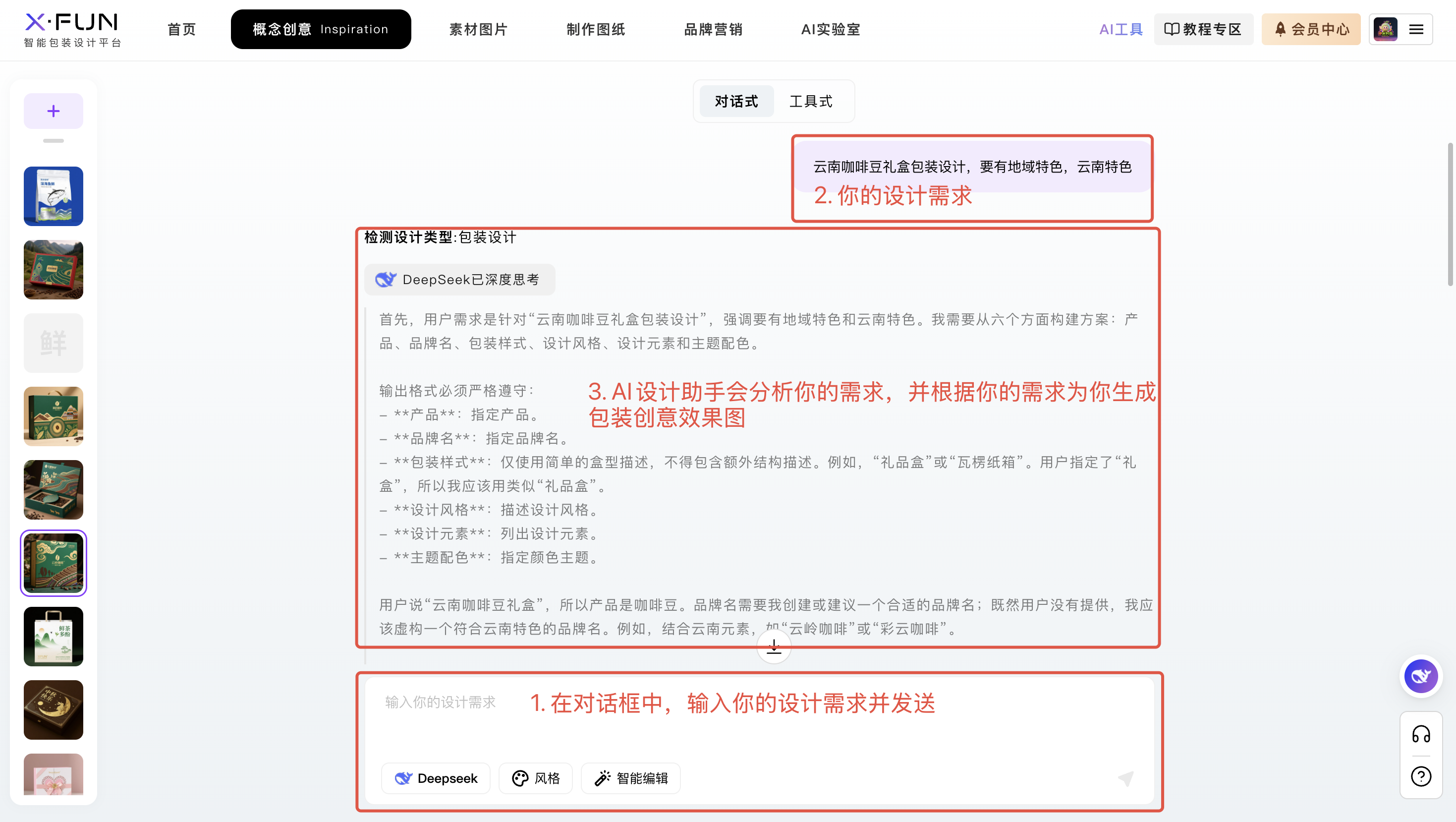1456x822 pixels.
Task: Click the DeepSeek whale icon in response
Action: (x=386, y=279)
